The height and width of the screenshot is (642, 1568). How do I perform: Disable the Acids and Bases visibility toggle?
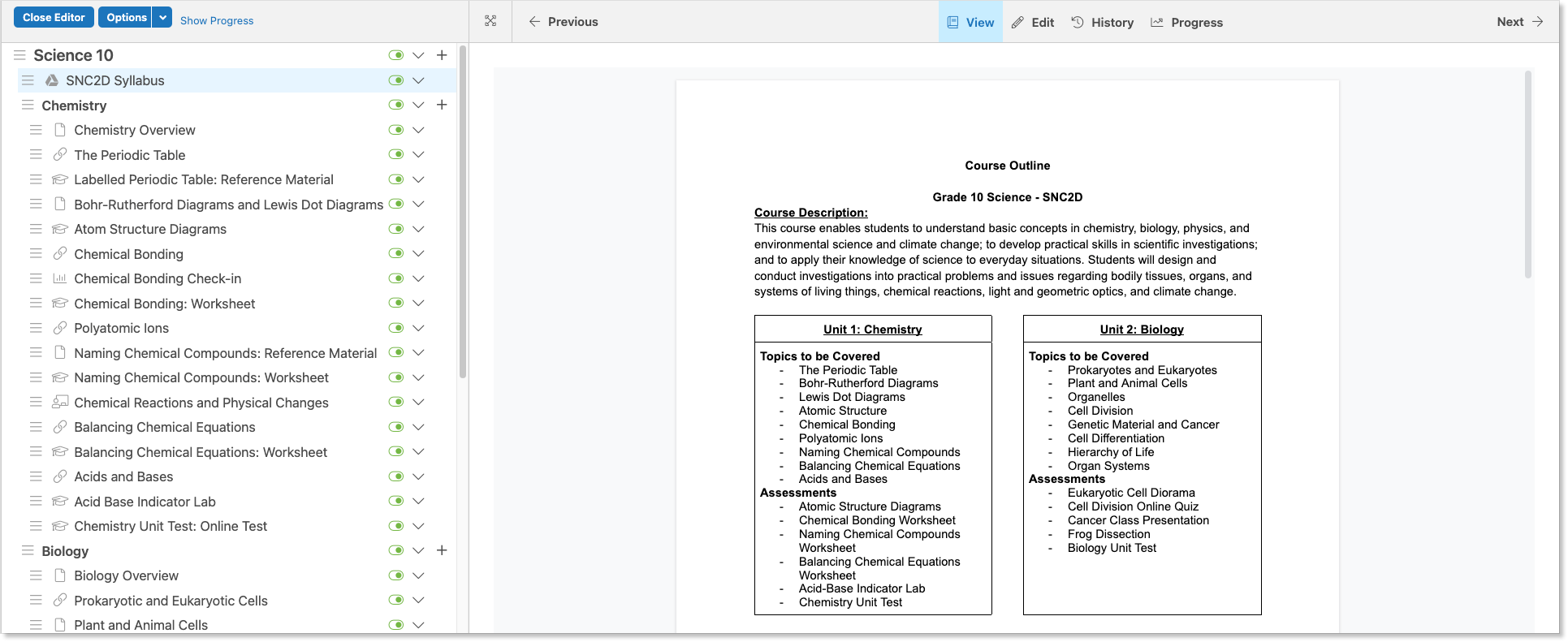(396, 476)
